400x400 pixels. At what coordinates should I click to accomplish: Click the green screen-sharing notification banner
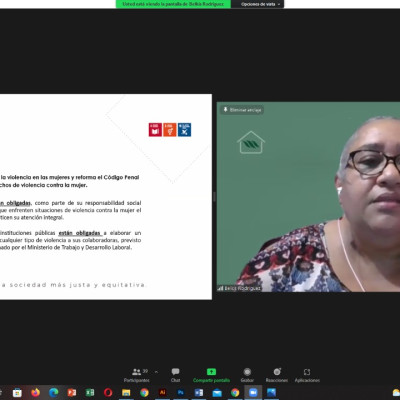click(173, 4)
